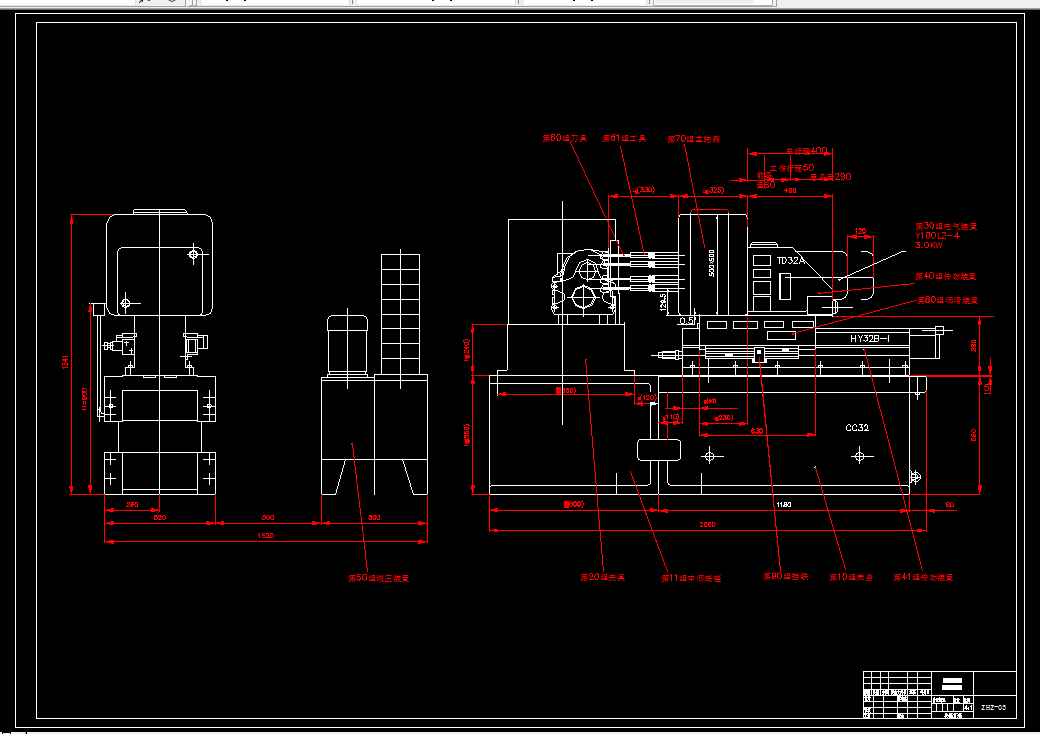Select the 1520 overall width dimension
This screenshot has width=1040, height=734.
pos(265,535)
